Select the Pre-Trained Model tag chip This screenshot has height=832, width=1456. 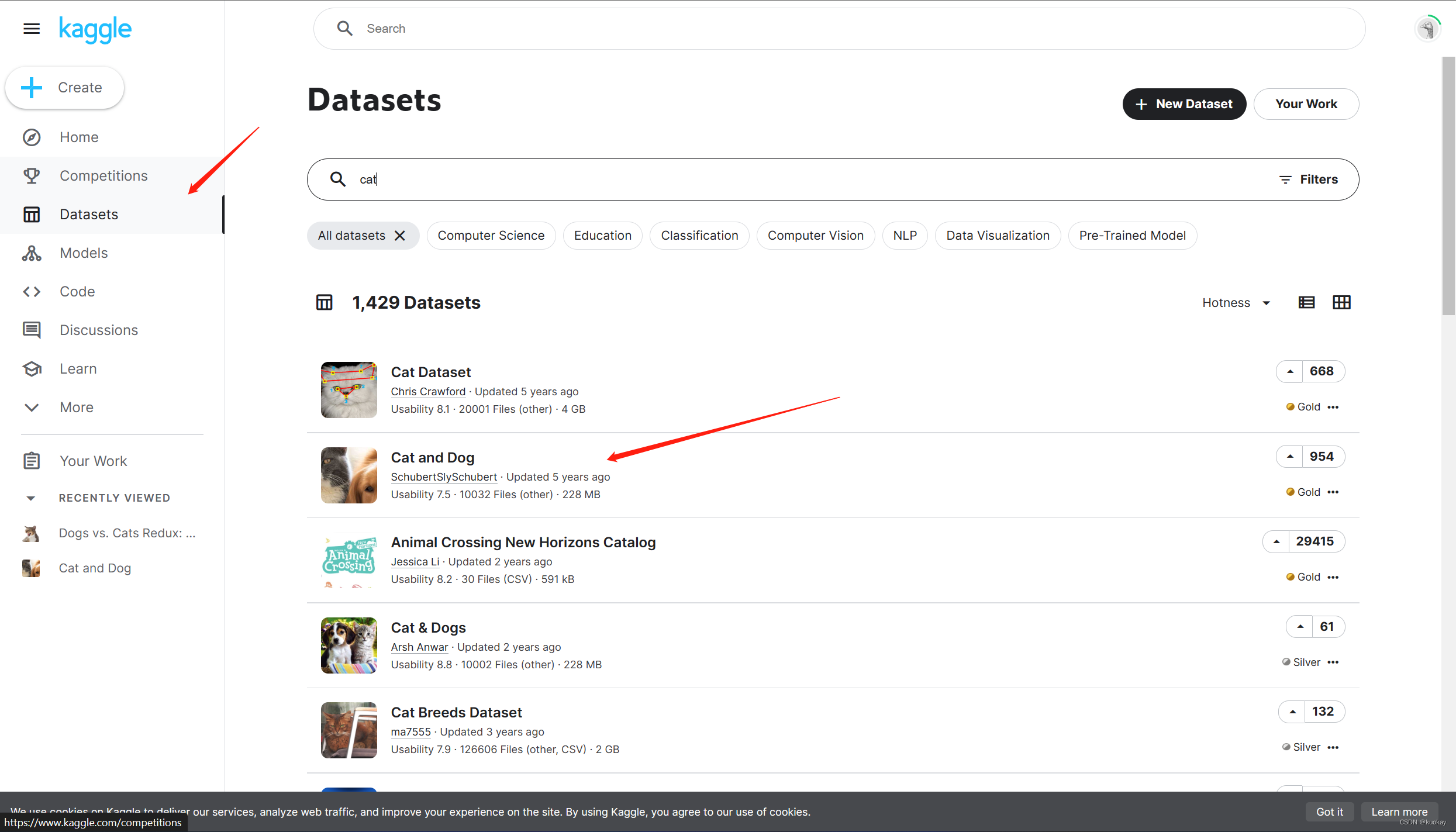[1133, 236]
